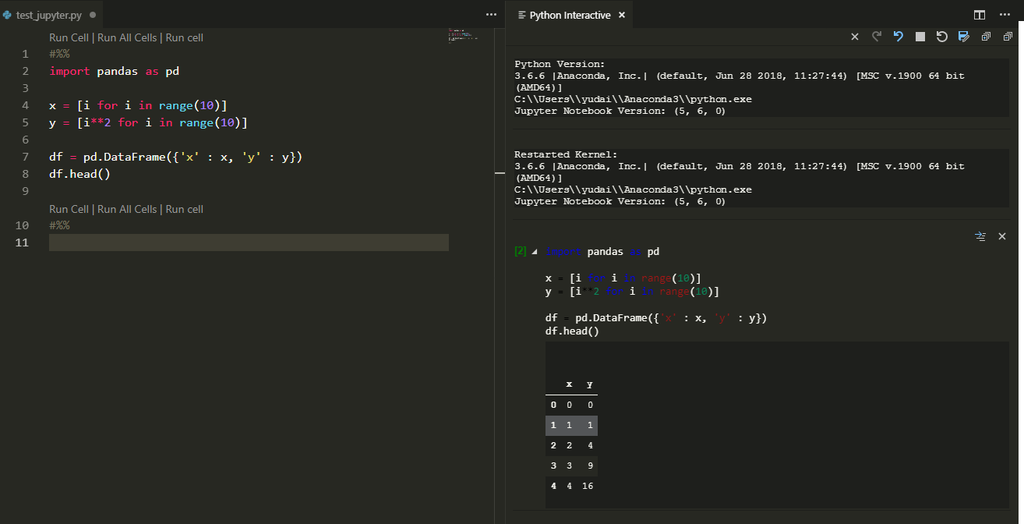Click line number 4 in the gutter
The width and height of the screenshot is (1024, 524).
[25, 105]
